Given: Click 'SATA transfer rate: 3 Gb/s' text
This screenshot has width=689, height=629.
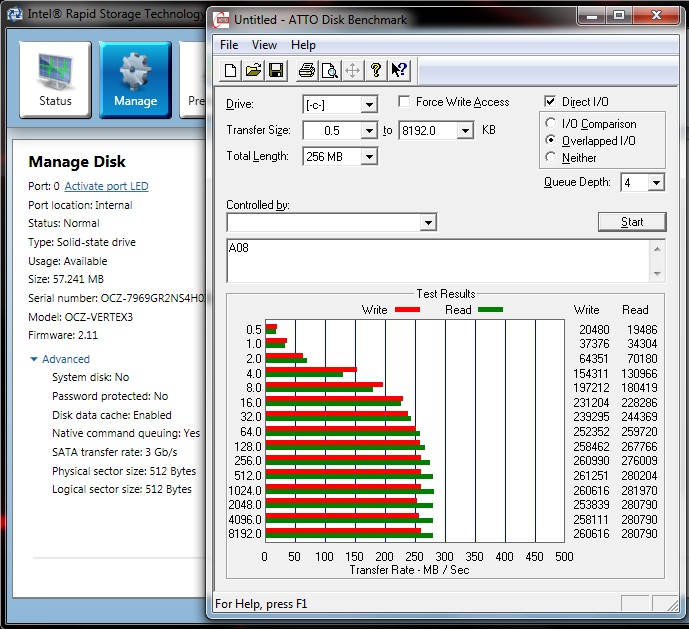Looking at the screenshot, I should point(115,452).
